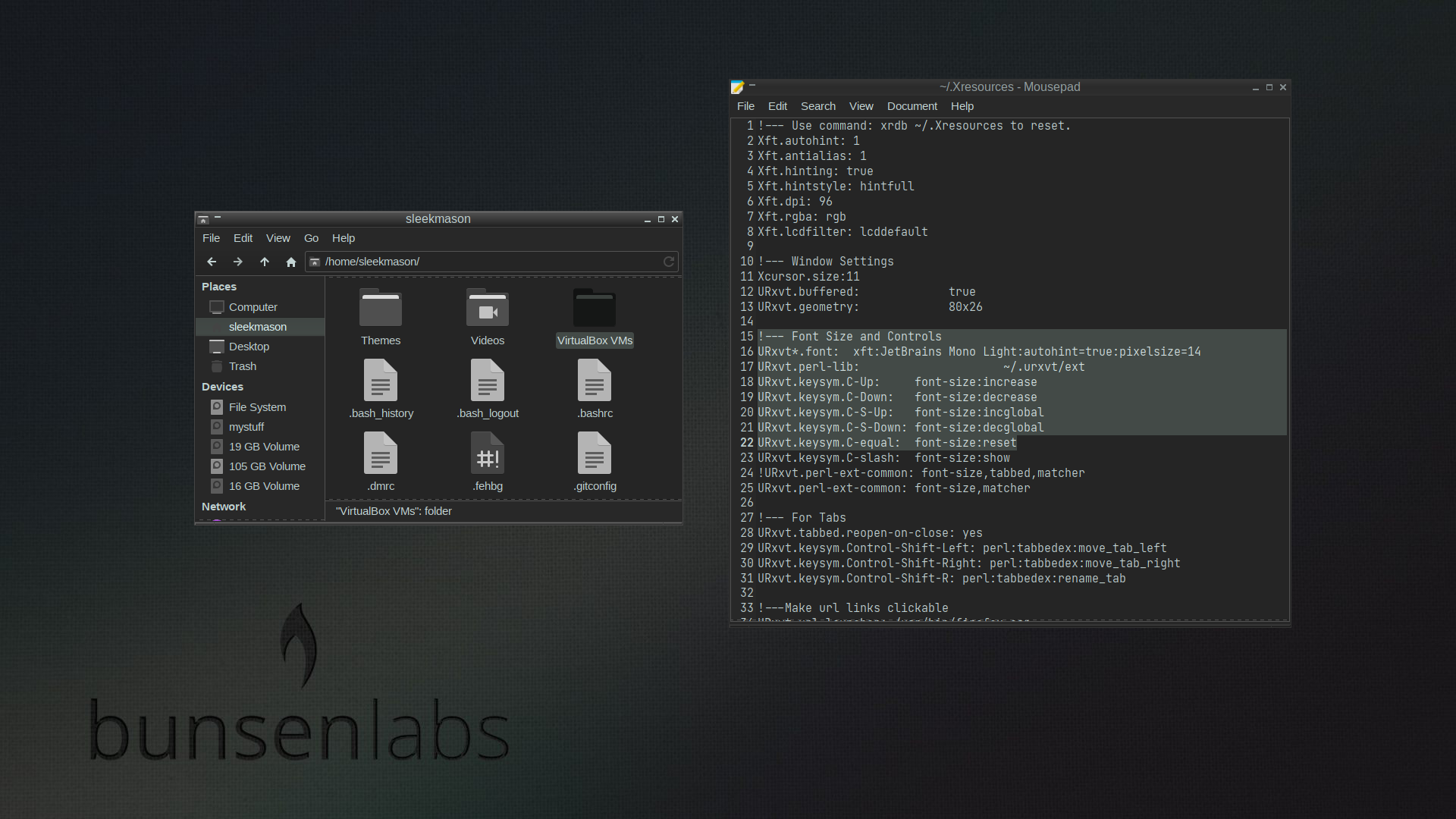This screenshot has width=1456, height=819.
Task: Click the URxvt.geometry 80x26 line
Action: tap(870, 307)
